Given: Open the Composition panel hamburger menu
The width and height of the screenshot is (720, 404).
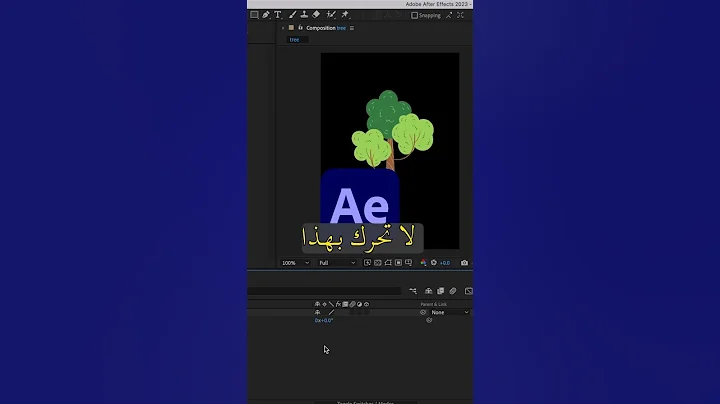Looking at the screenshot, I should (352, 28).
